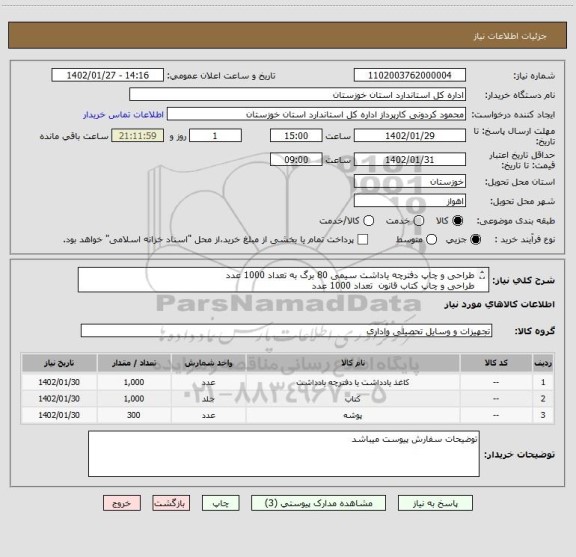Click the گروه کالا field تجهیزات و وسایل تحصیلی
The width and height of the screenshot is (576, 557).
(287, 331)
